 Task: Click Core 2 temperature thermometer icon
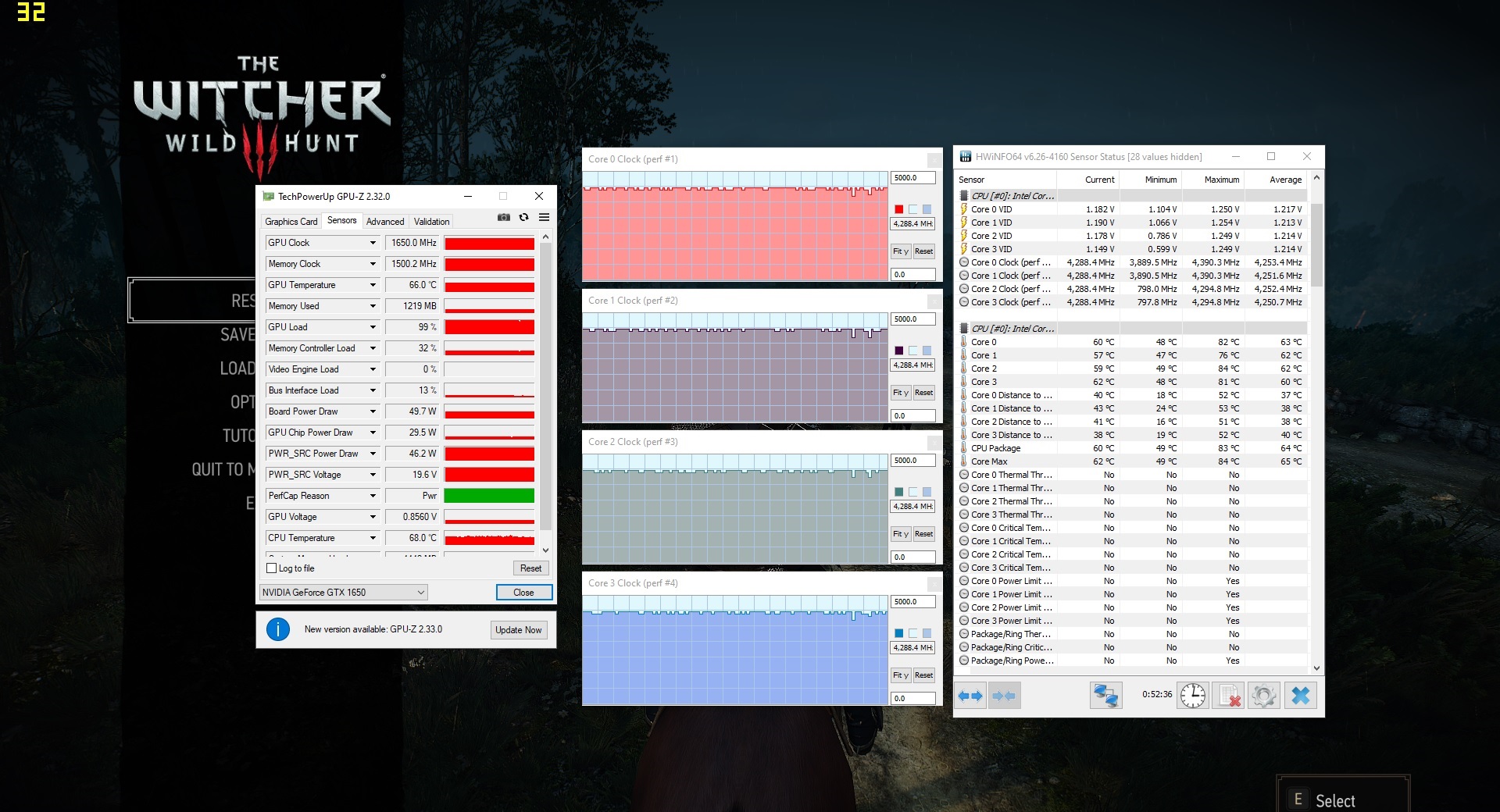pyautogui.click(x=964, y=369)
